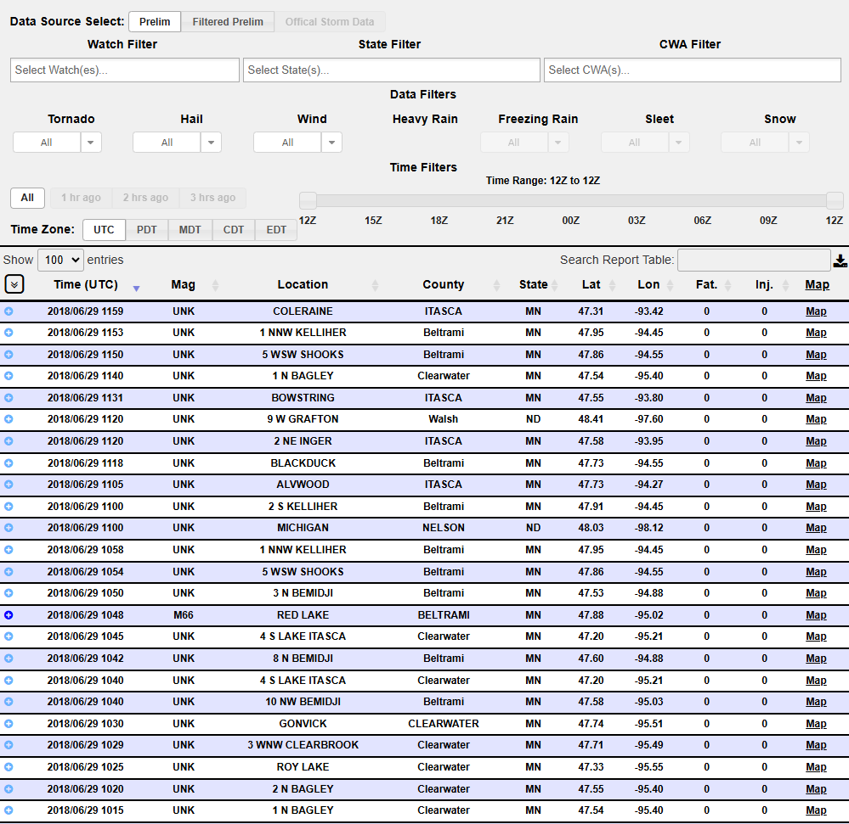This screenshot has height=824, width=849.
Task: Expand details for the 1150 Shooks row
Action: [x=9, y=355]
